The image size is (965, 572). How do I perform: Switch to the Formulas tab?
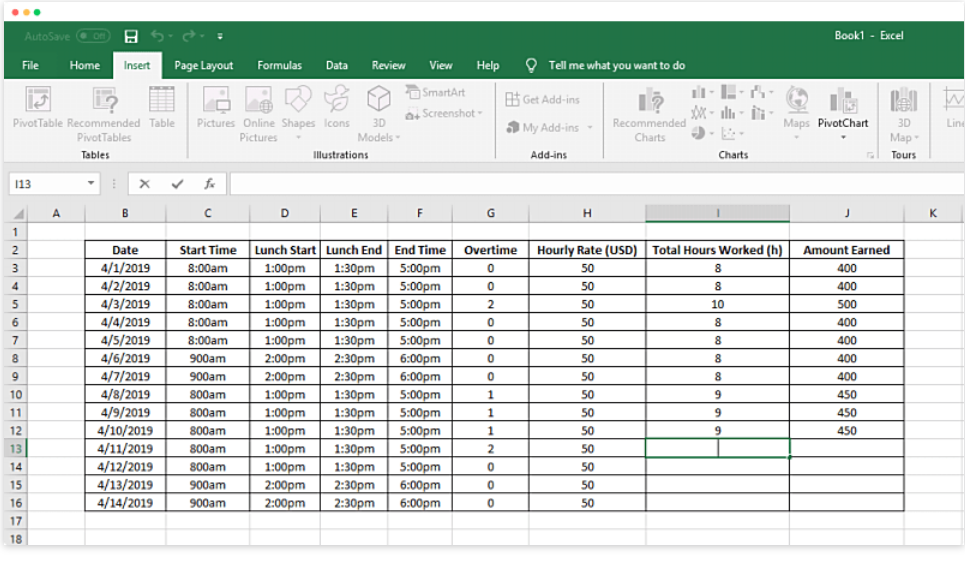279,65
